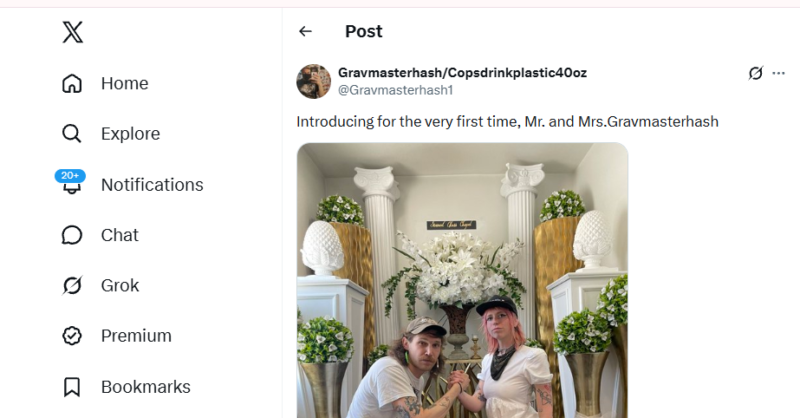
Task: Open the Bookmarks menu label
Action: 146,387
